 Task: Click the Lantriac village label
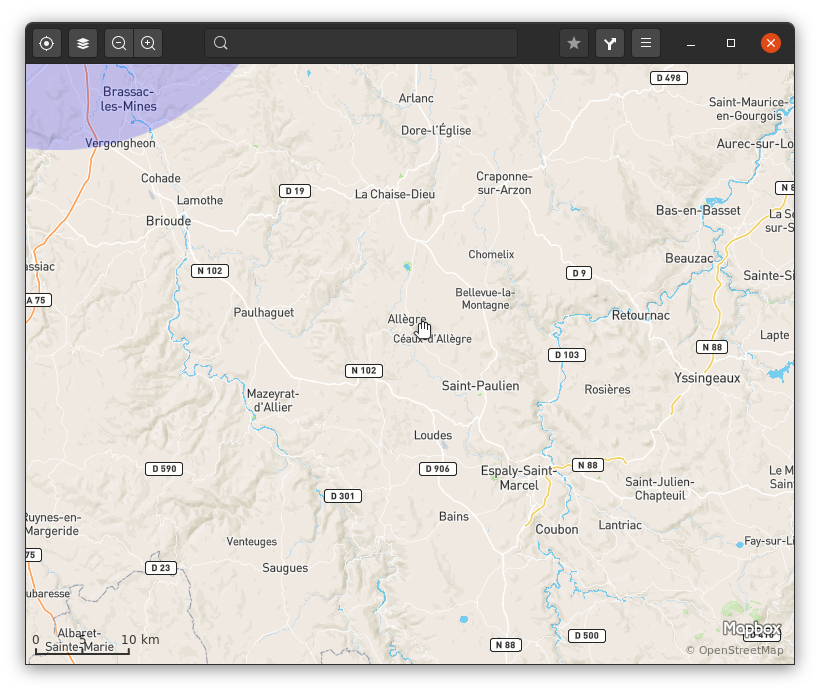tap(620, 525)
